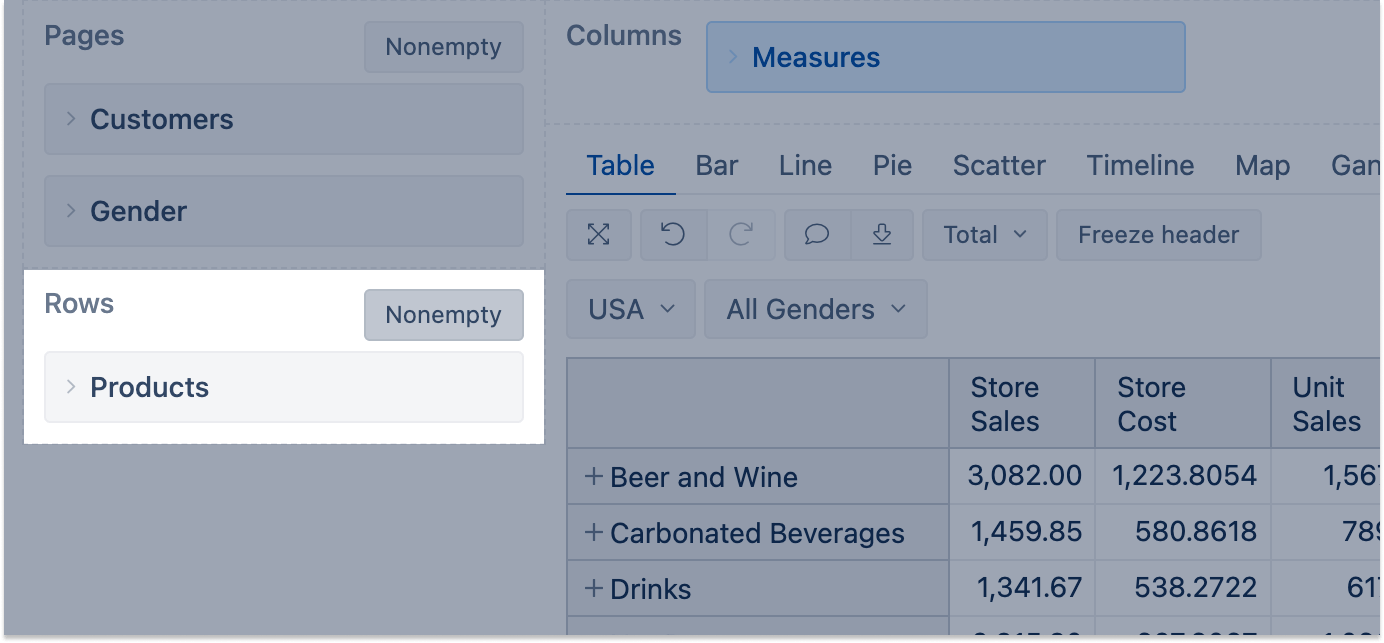Click the undo arrow icon

coord(673,235)
